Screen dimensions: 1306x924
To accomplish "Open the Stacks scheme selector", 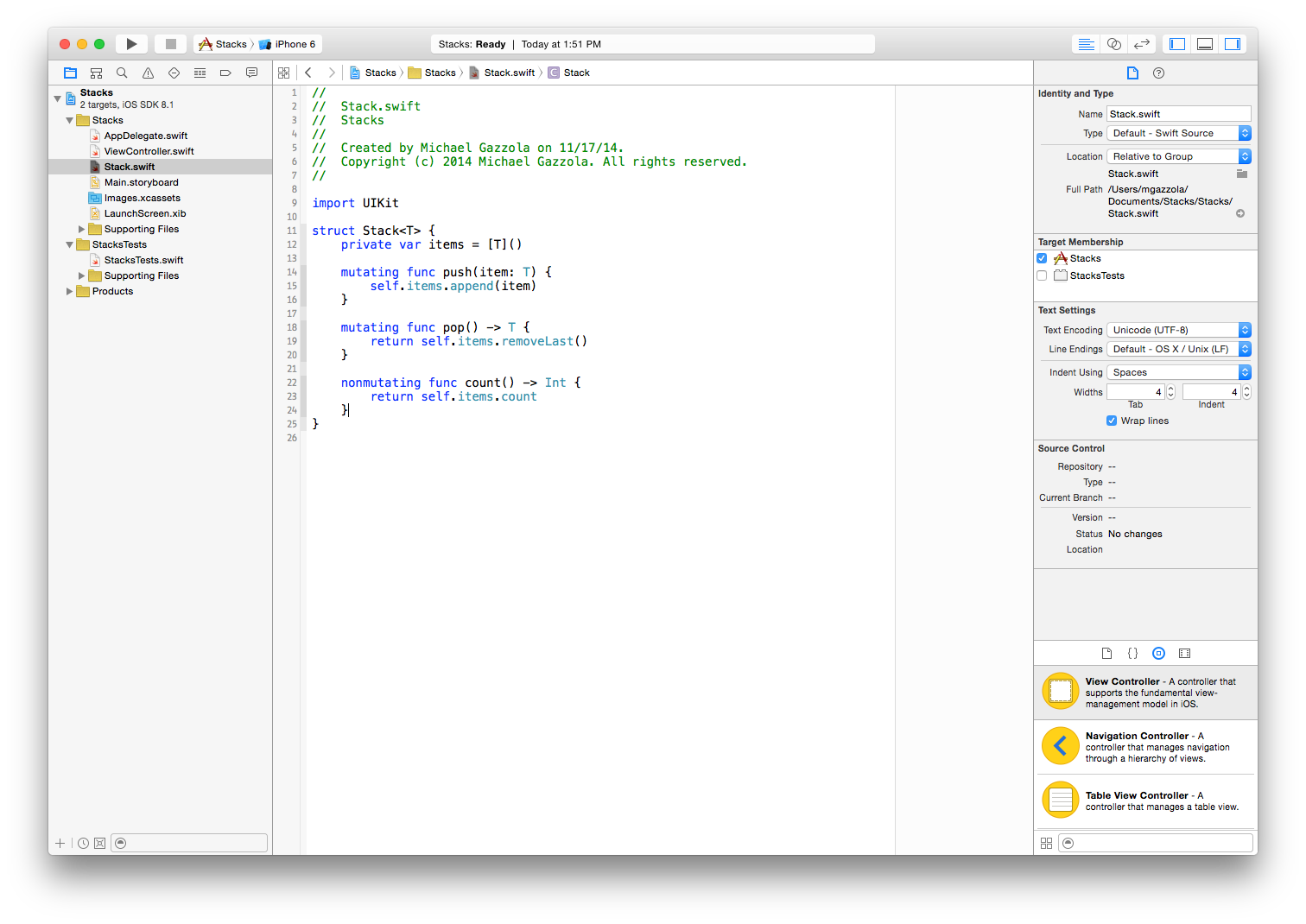I will click(x=223, y=44).
